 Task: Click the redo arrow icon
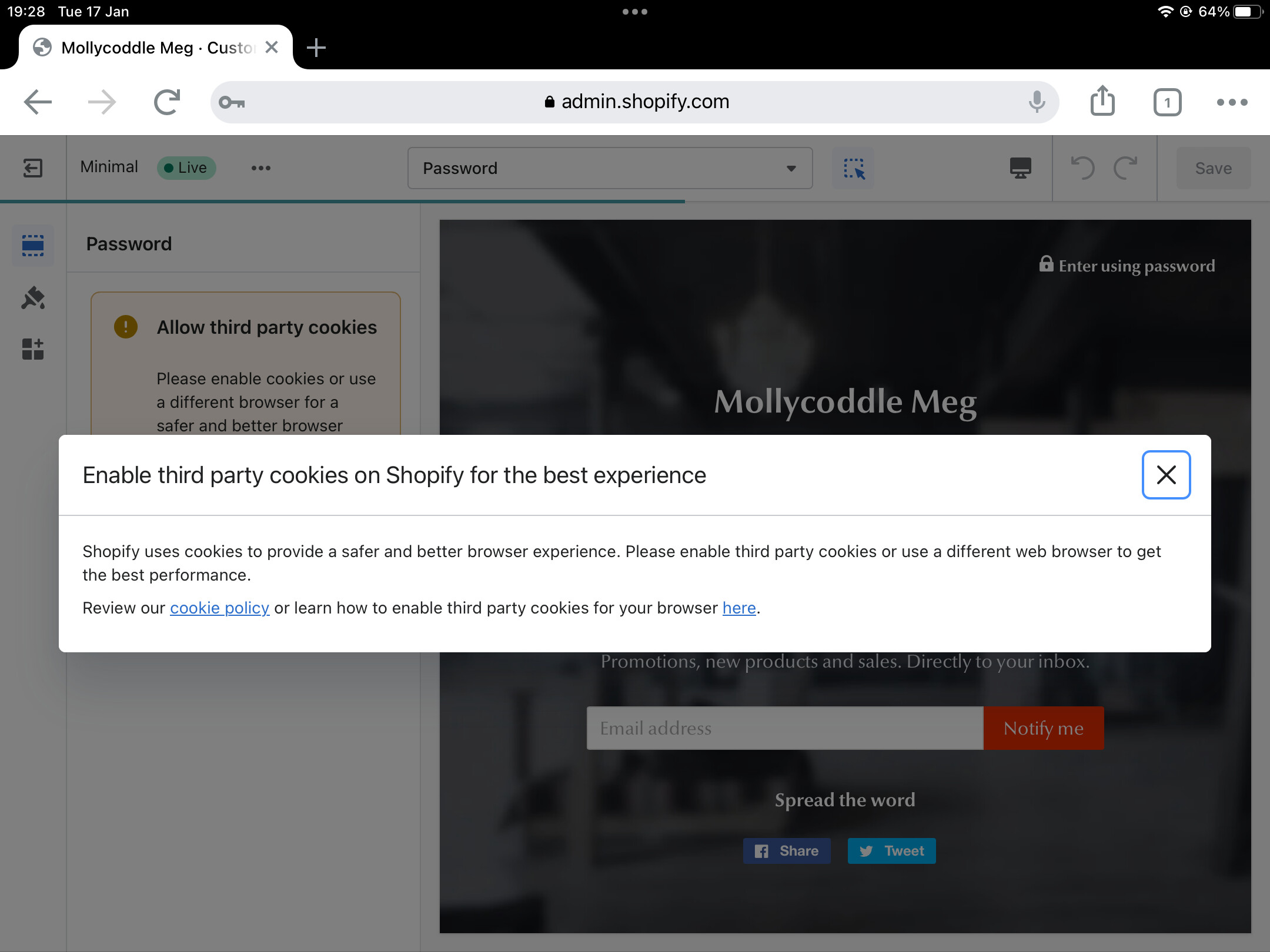tap(1125, 168)
